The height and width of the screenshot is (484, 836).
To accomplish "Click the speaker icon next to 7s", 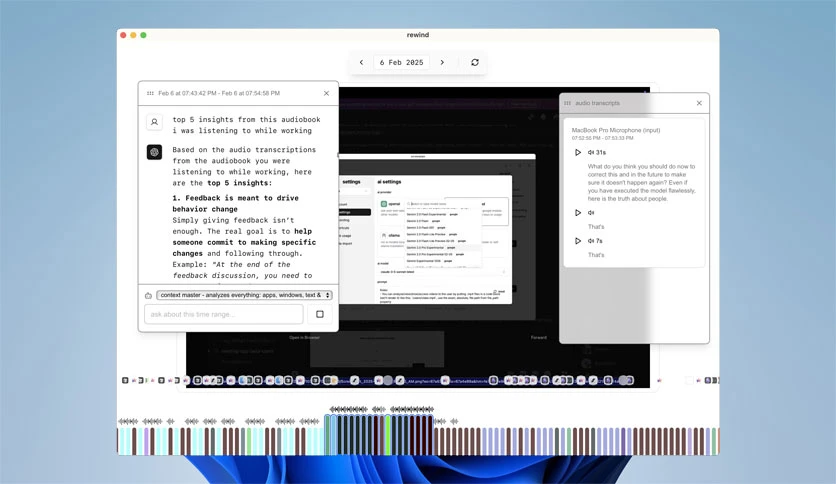I will 591,241.
